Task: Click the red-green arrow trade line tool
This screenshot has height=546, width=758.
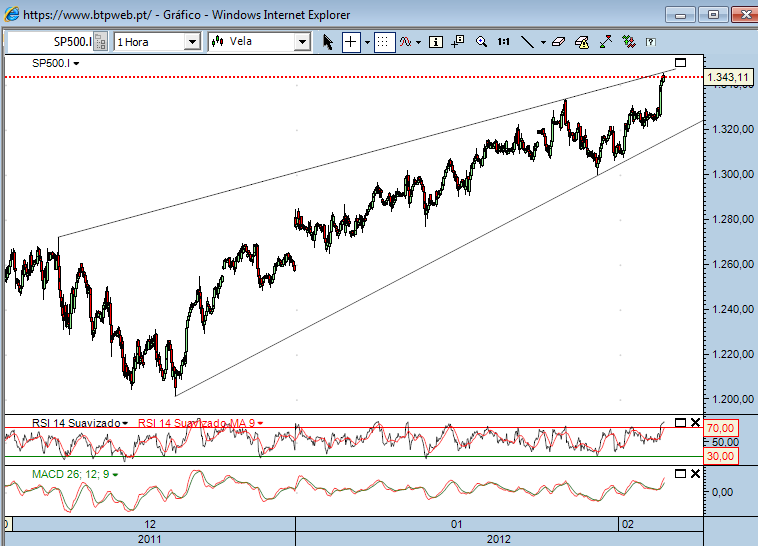Action: pos(606,42)
